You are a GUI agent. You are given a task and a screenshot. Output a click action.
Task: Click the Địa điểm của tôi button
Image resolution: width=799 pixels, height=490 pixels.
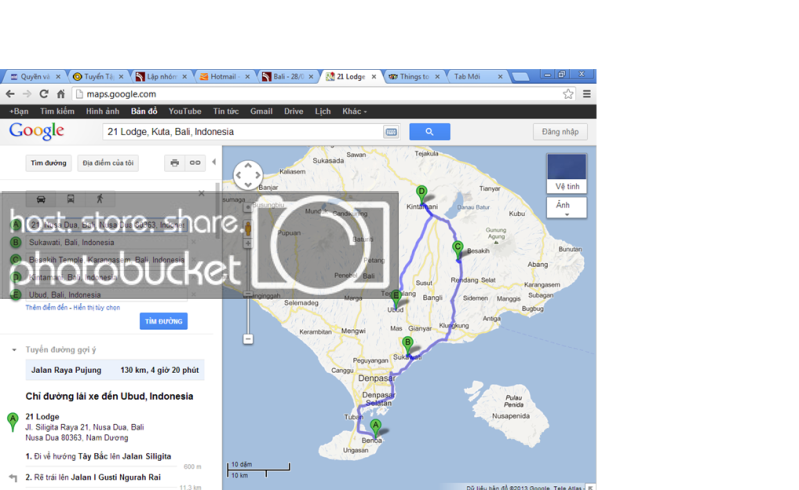(x=108, y=163)
